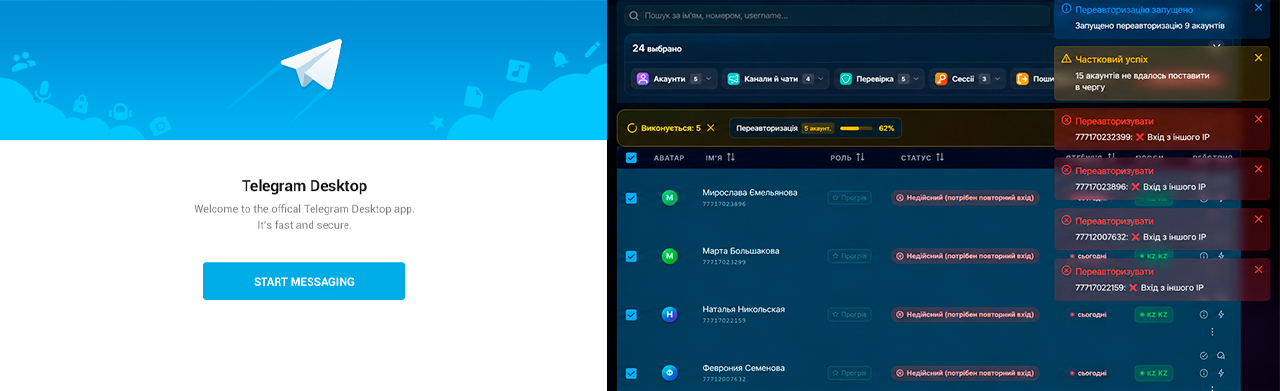Click Прогрів role badge for Марта Большакова
Image resolution: width=1280 pixels, height=391 pixels.
(x=849, y=256)
